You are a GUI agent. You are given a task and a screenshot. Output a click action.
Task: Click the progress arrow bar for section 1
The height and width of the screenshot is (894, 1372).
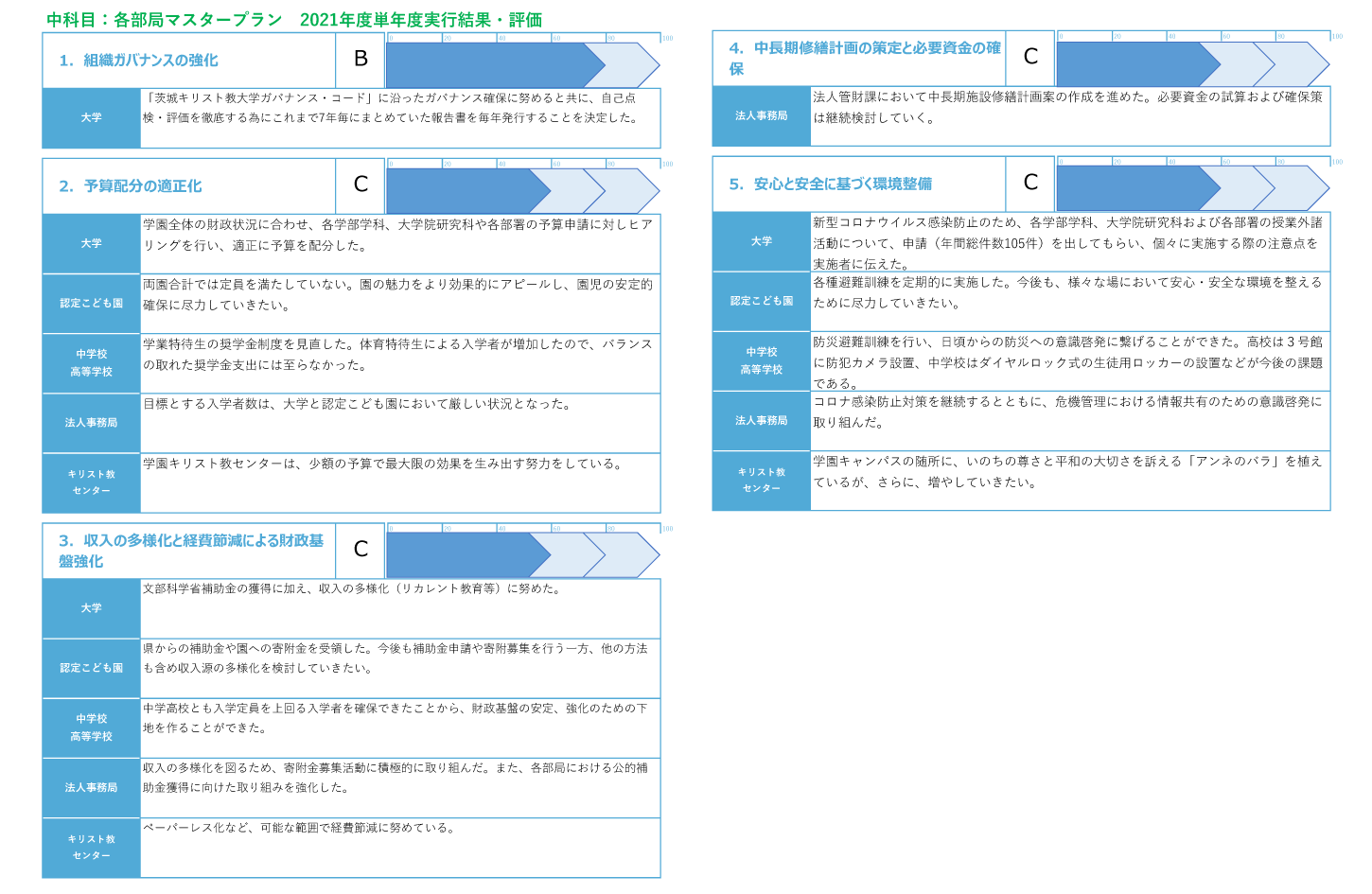coord(522,65)
